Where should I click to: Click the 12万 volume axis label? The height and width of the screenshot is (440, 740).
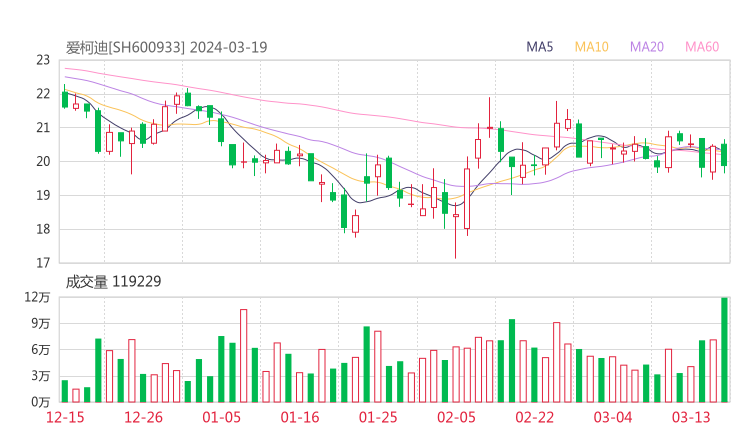point(37,297)
